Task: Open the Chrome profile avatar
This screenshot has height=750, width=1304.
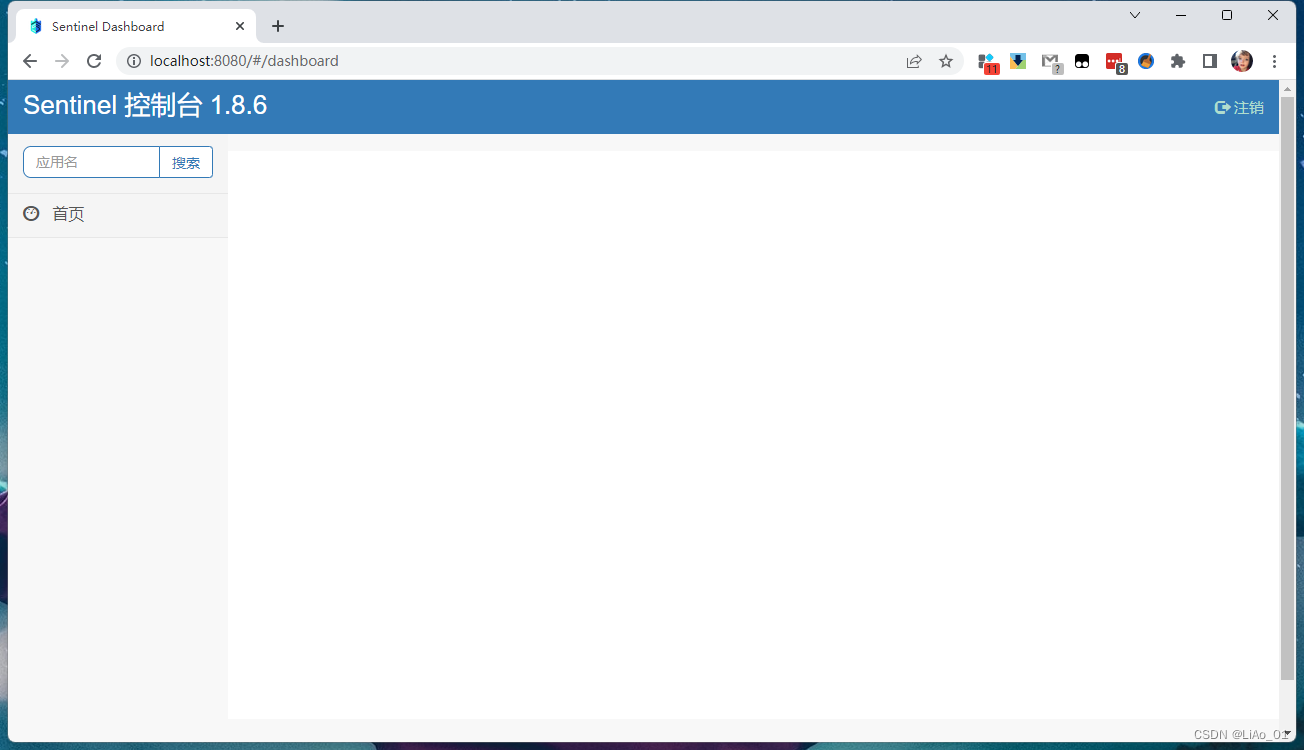Action: [x=1242, y=61]
